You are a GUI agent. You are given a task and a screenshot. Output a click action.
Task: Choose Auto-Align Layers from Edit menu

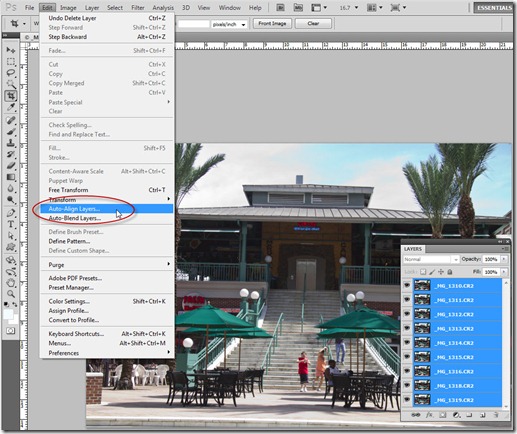(106, 209)
